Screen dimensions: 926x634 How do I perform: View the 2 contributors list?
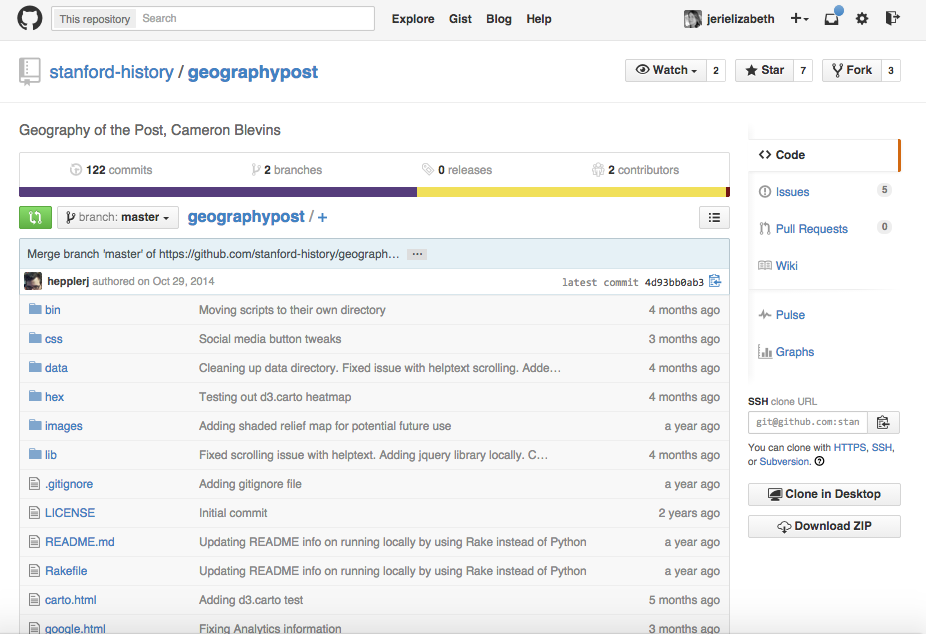pyautogui.click(x=635, y=170)
